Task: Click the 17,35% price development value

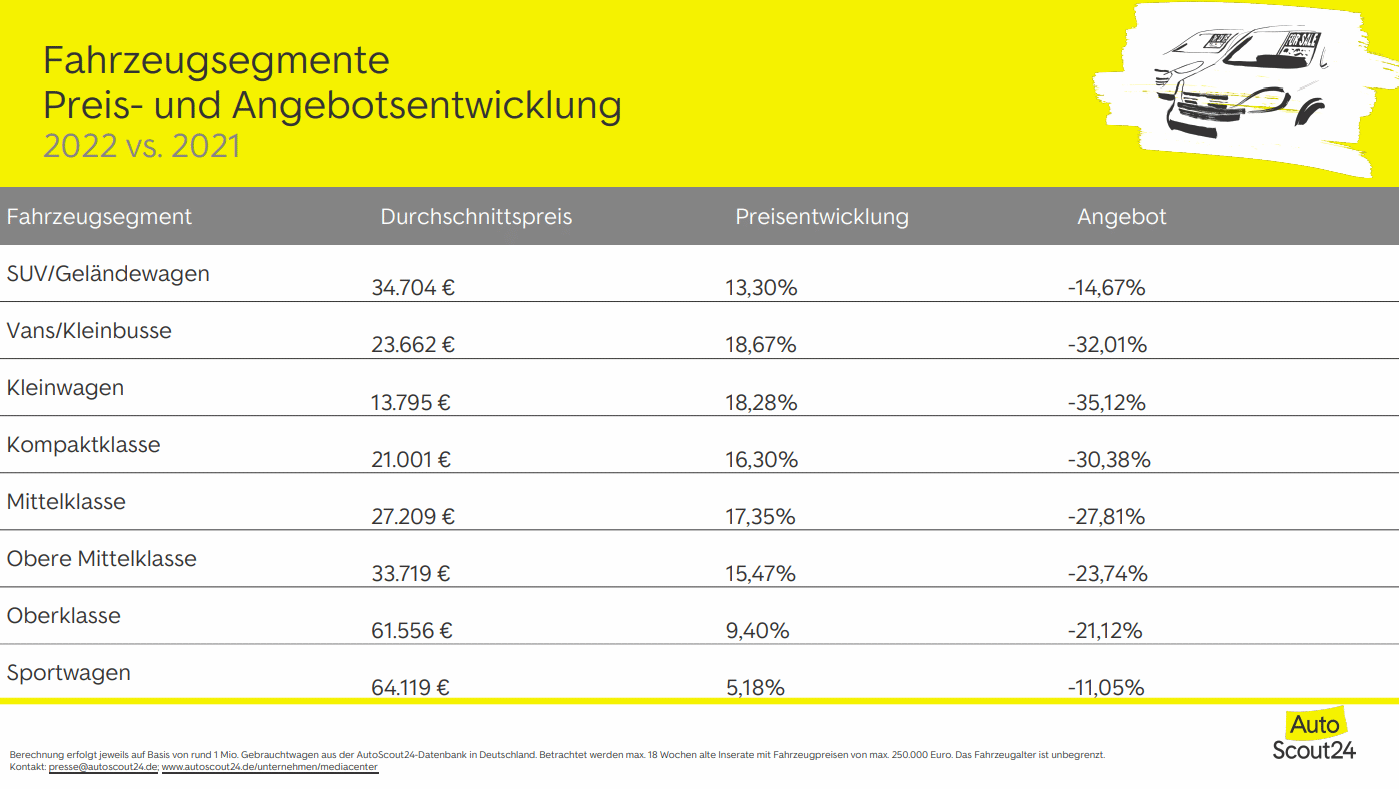Action: click(x=760, y=517)
